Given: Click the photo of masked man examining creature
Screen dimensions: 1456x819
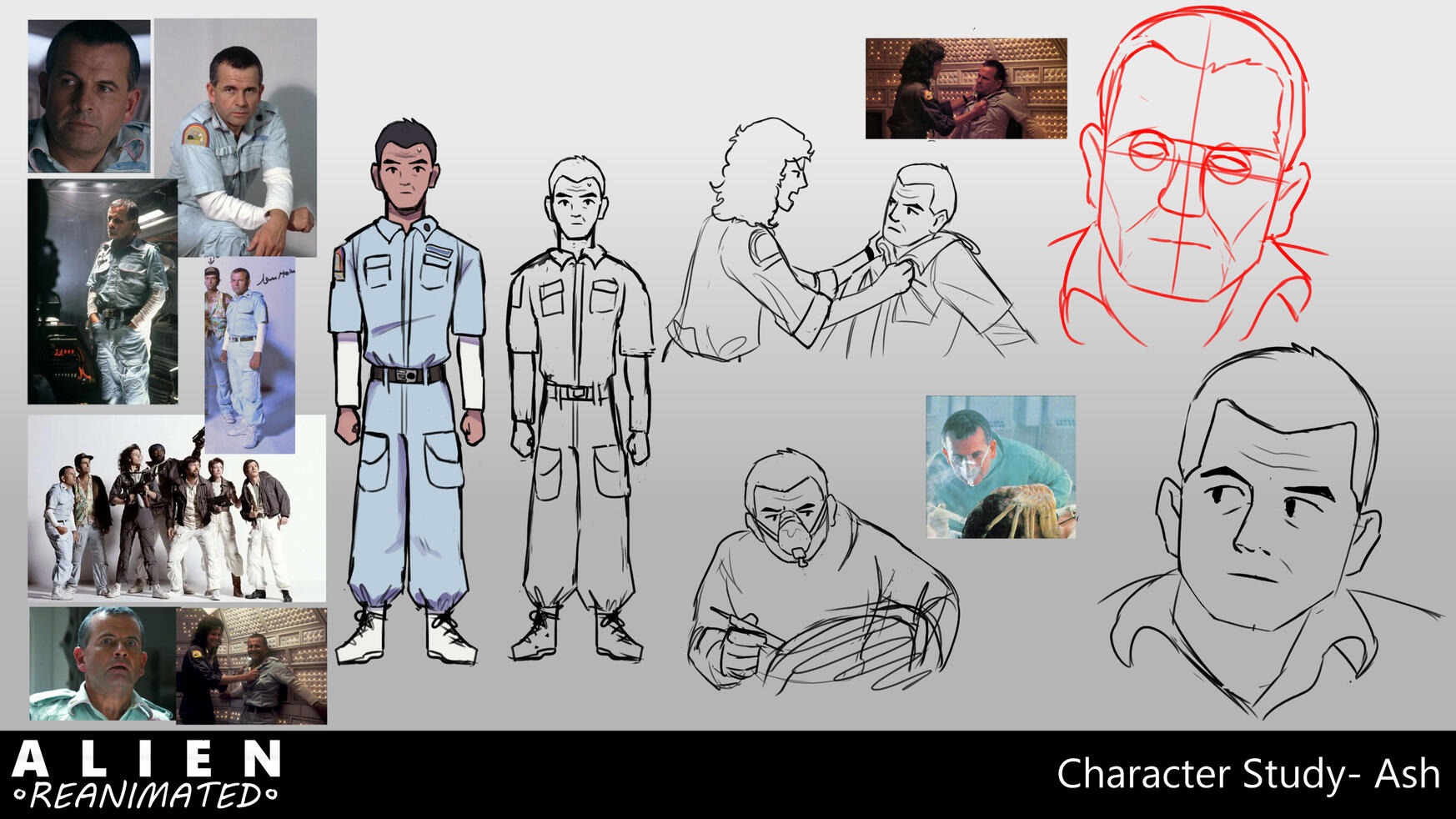Looking at the screenshot, I should pos(1000,467).
